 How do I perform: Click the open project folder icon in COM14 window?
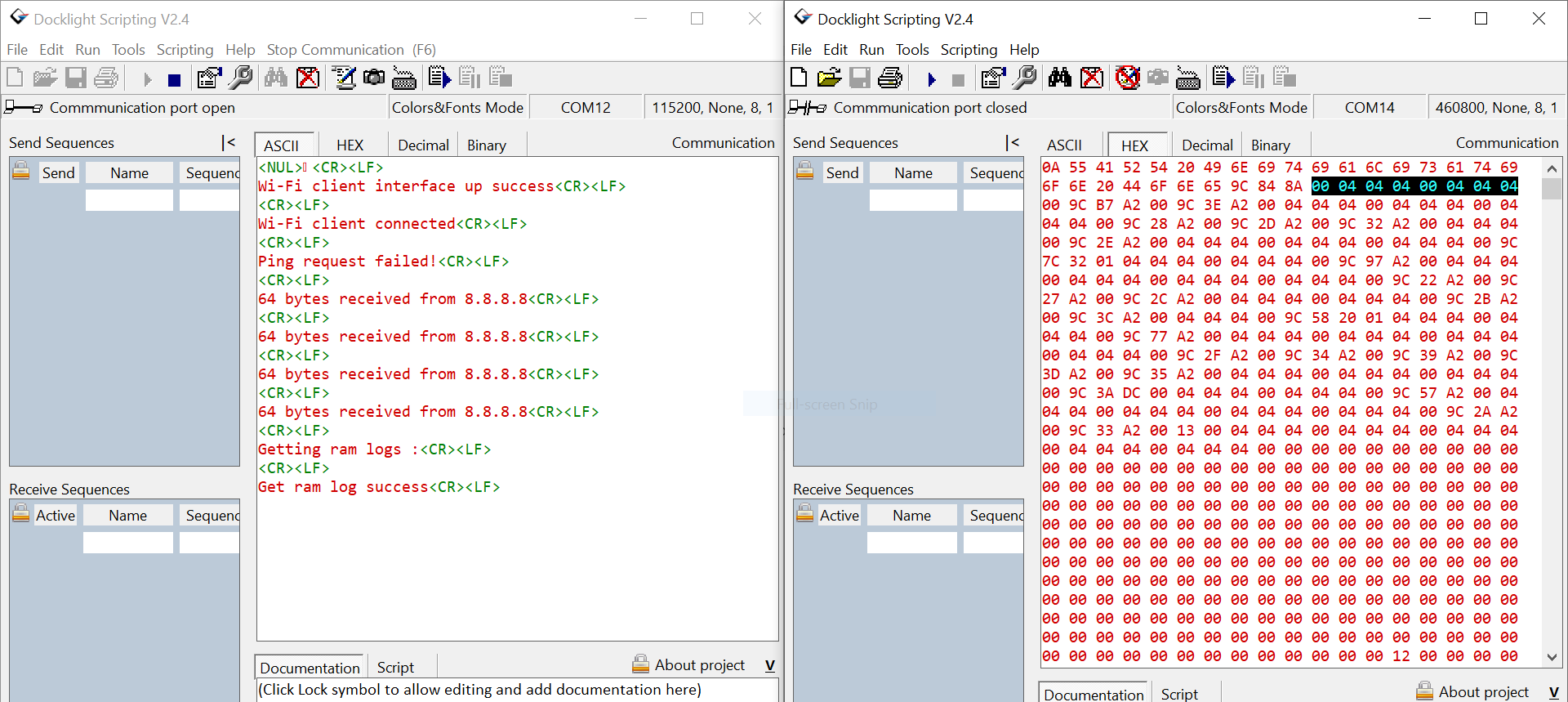tap(829, 78)
